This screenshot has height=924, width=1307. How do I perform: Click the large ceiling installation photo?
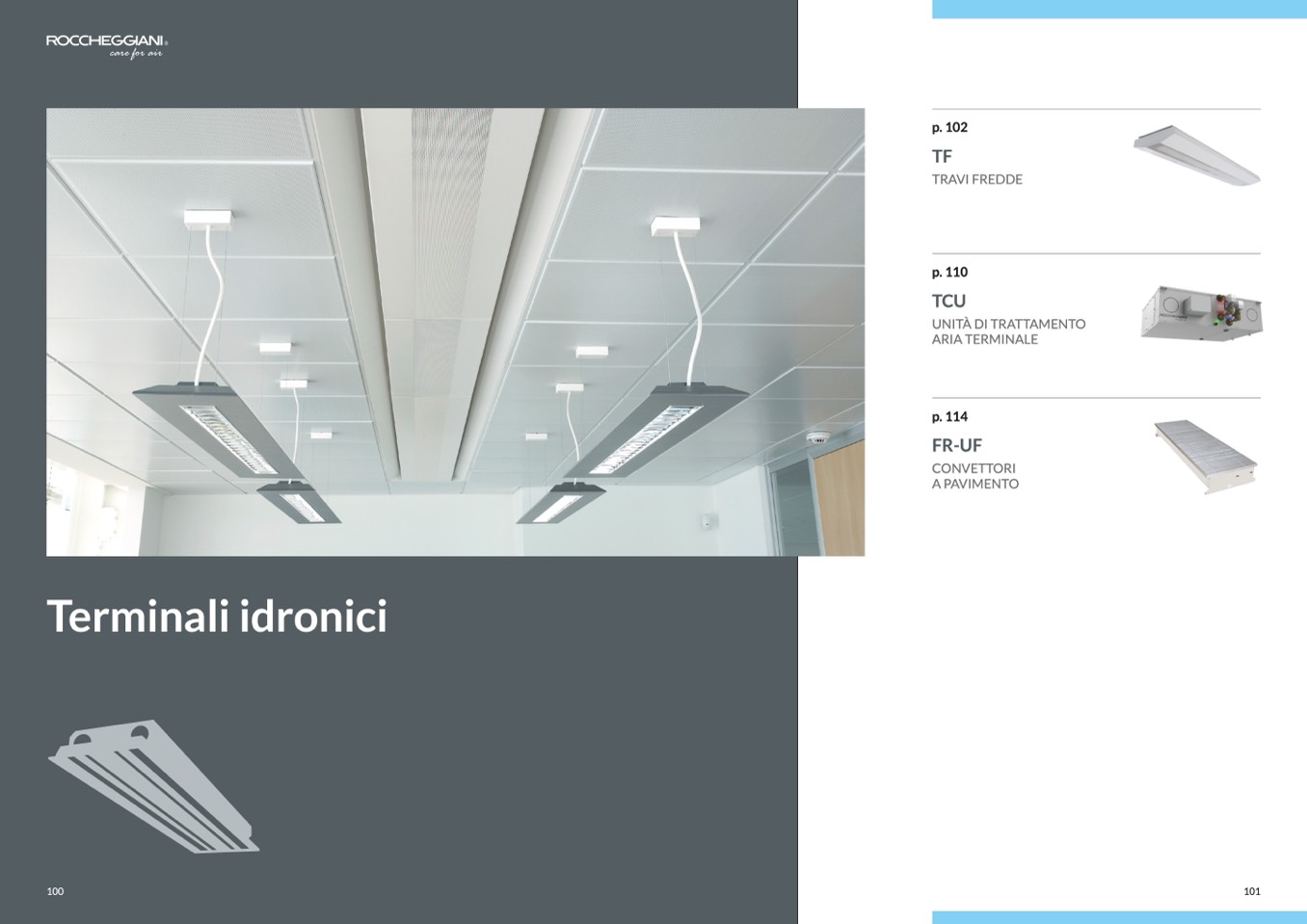pyautogui.click(x=455, y=331)
